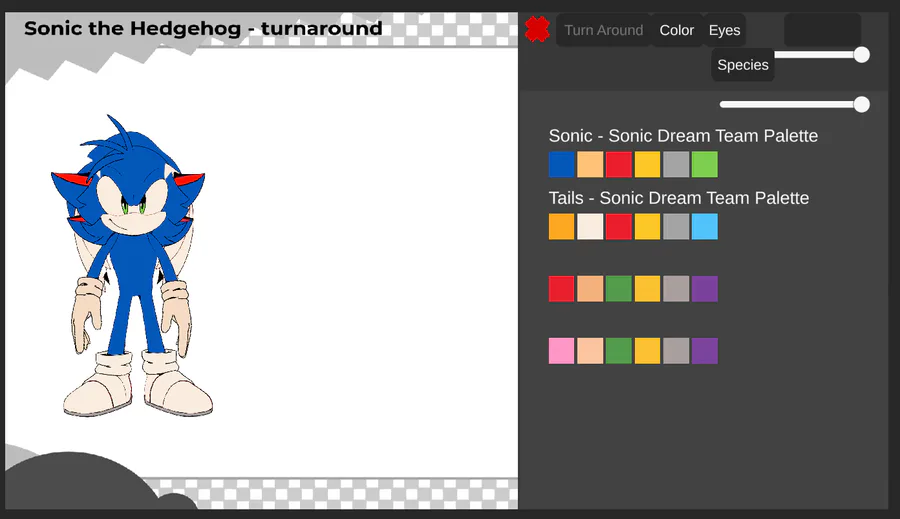
Task: Click the Sonic character drawing on canvas
Action: pos(133,265)
